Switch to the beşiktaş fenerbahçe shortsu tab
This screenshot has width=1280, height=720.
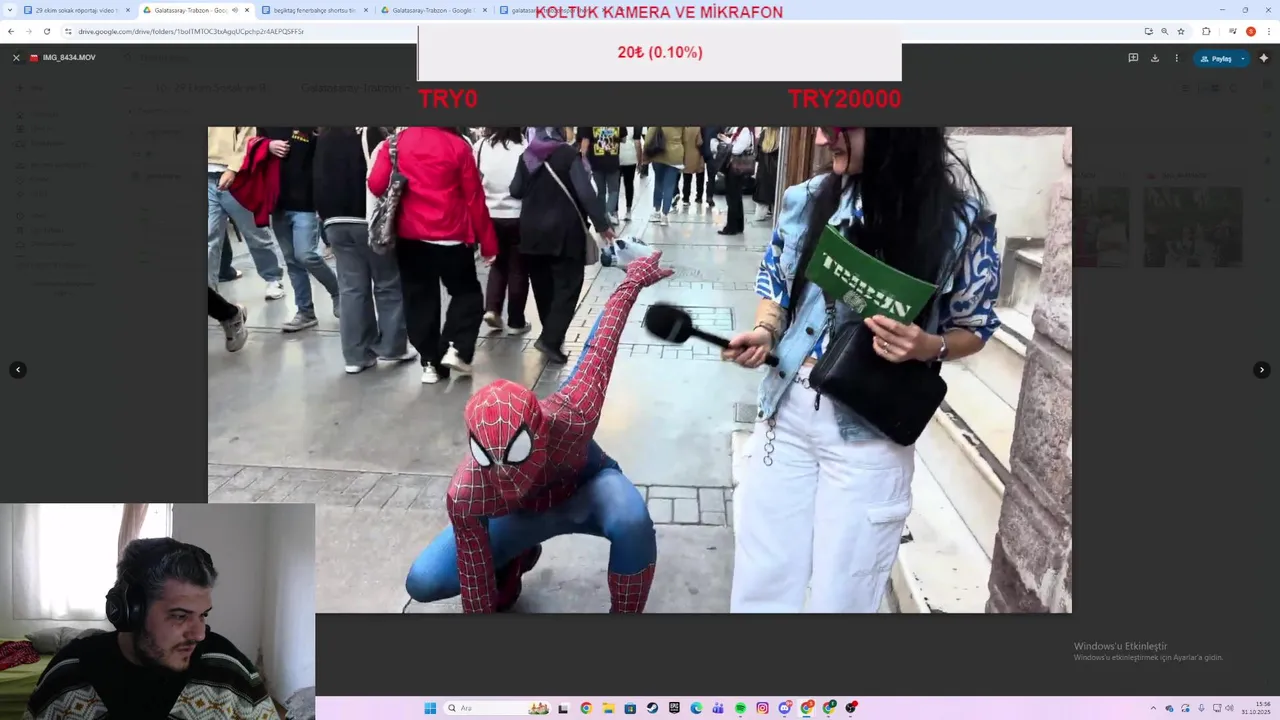(x=314, y=10)
